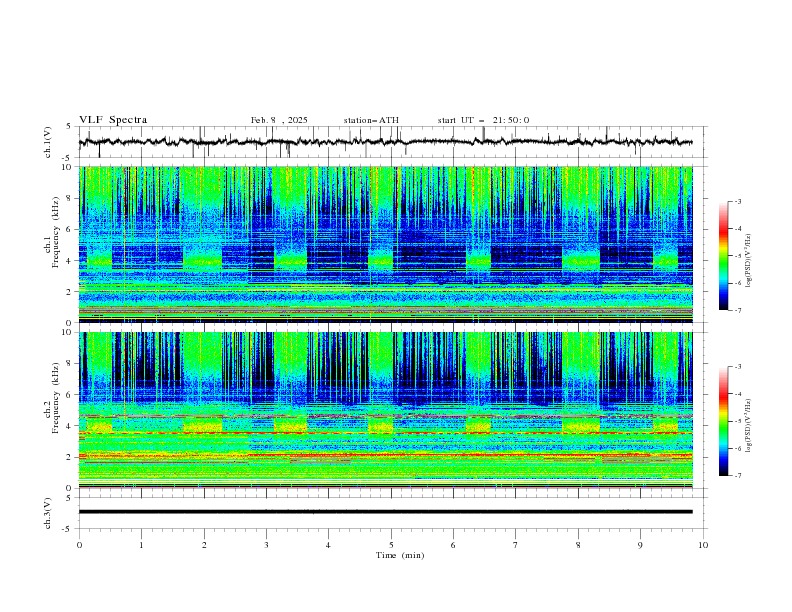This screenshot has width=792, height=612.
Task: Click the "Time (min)" axis label
Action: pos(400,555)
